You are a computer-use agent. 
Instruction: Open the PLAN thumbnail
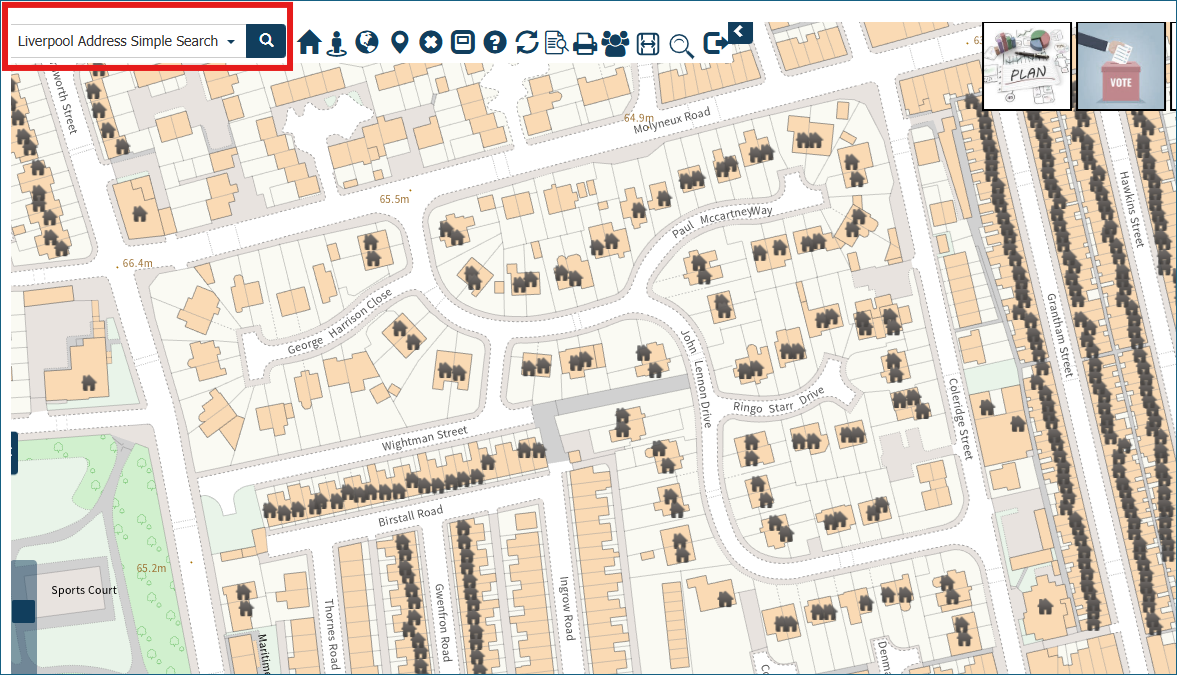(1027, 66)
